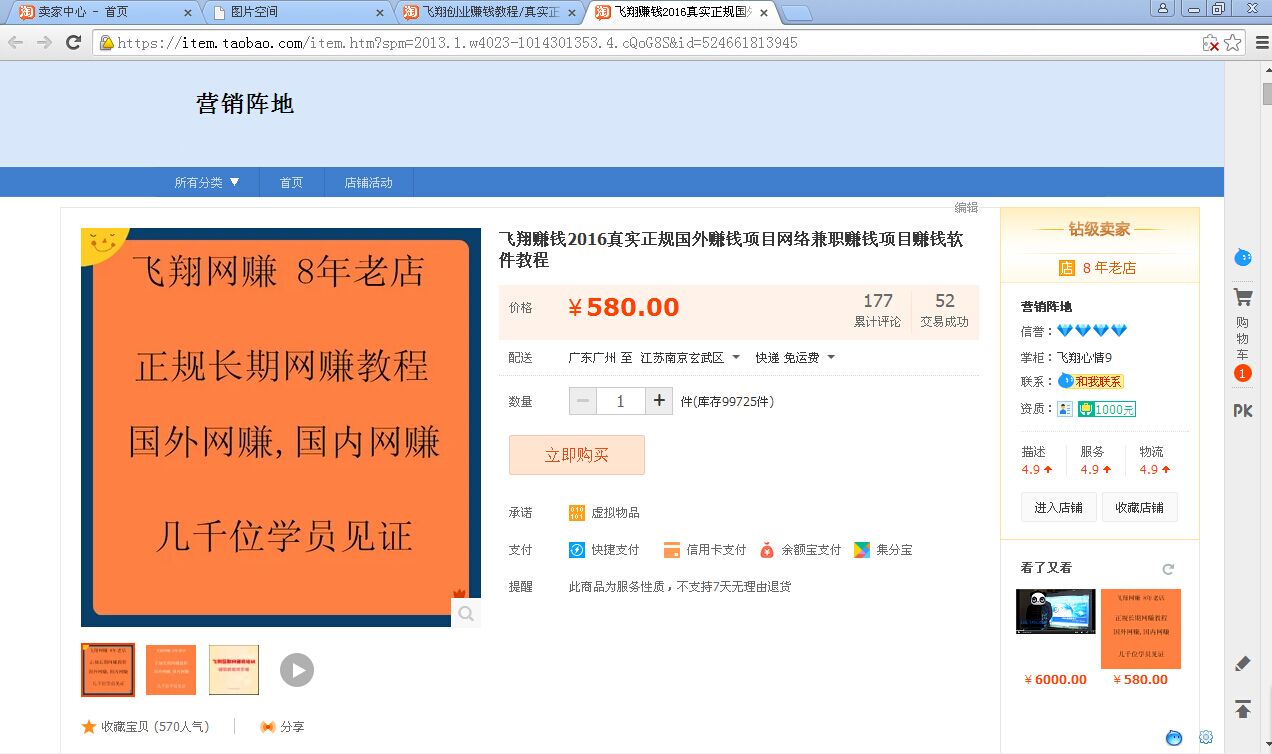This screenshot has height=754, width=1272.
Task: Click the magnifier icon on product image
Action: click(466, 613)
